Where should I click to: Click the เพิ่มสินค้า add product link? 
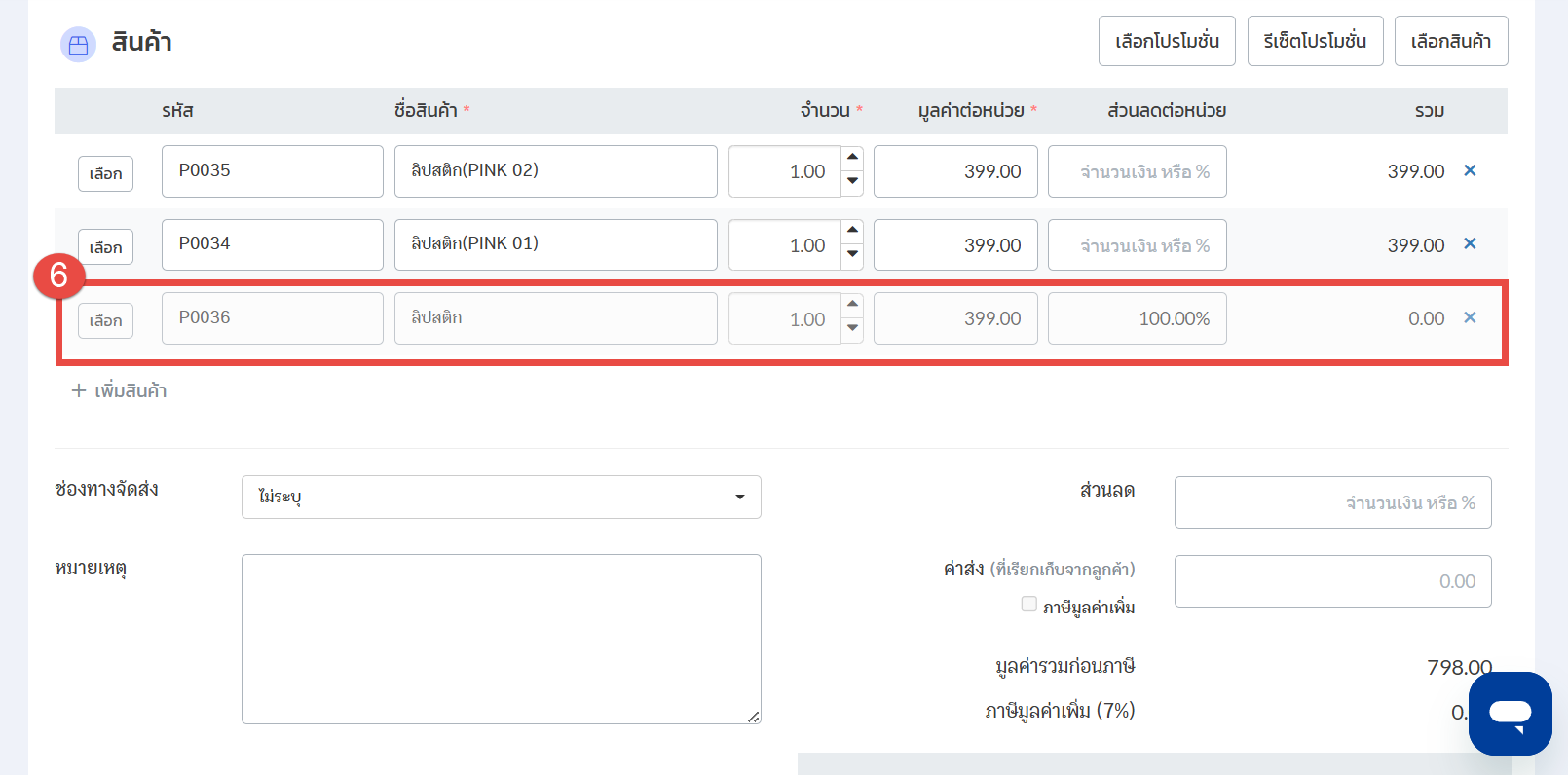click(x=119, y=390)
